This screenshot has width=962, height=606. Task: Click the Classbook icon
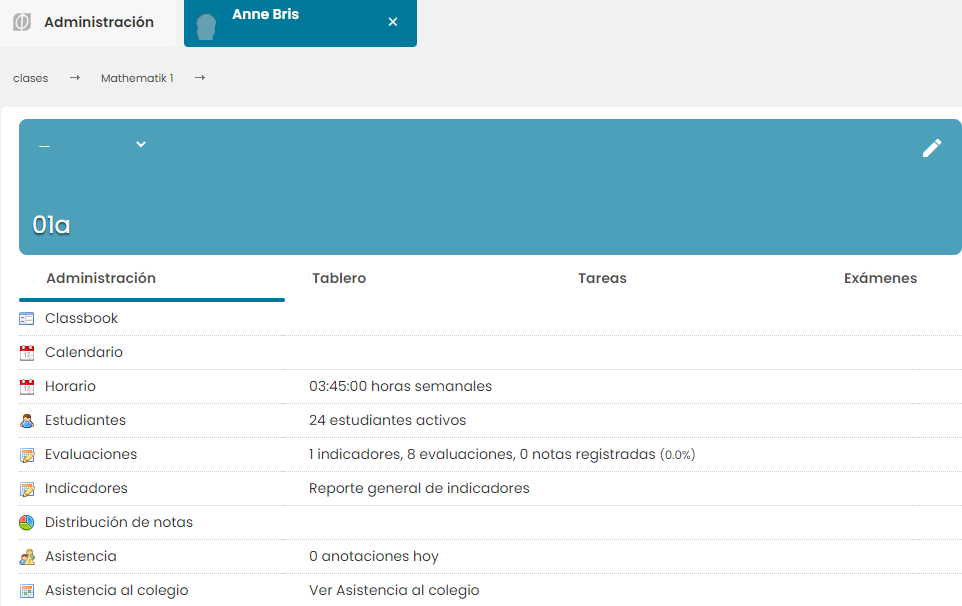pos(26,319)
